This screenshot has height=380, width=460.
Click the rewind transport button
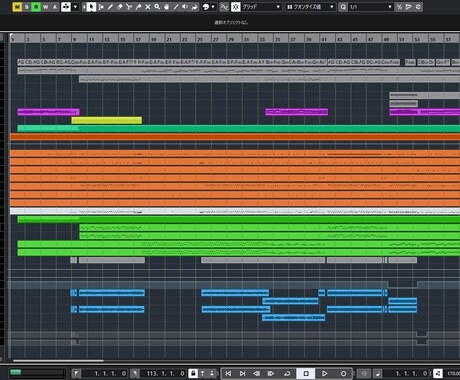pos(257,373)
